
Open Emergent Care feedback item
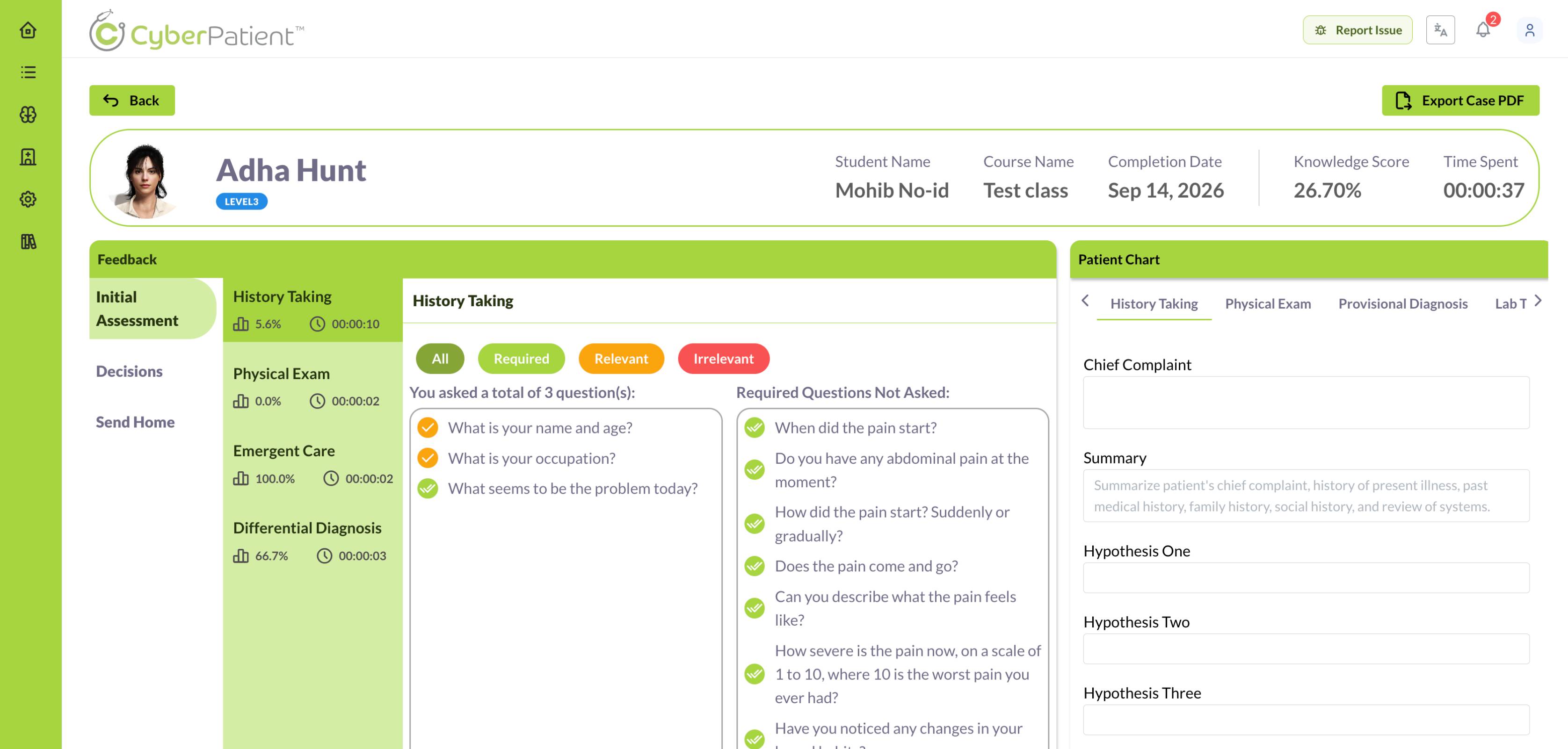tap(312, 464)
